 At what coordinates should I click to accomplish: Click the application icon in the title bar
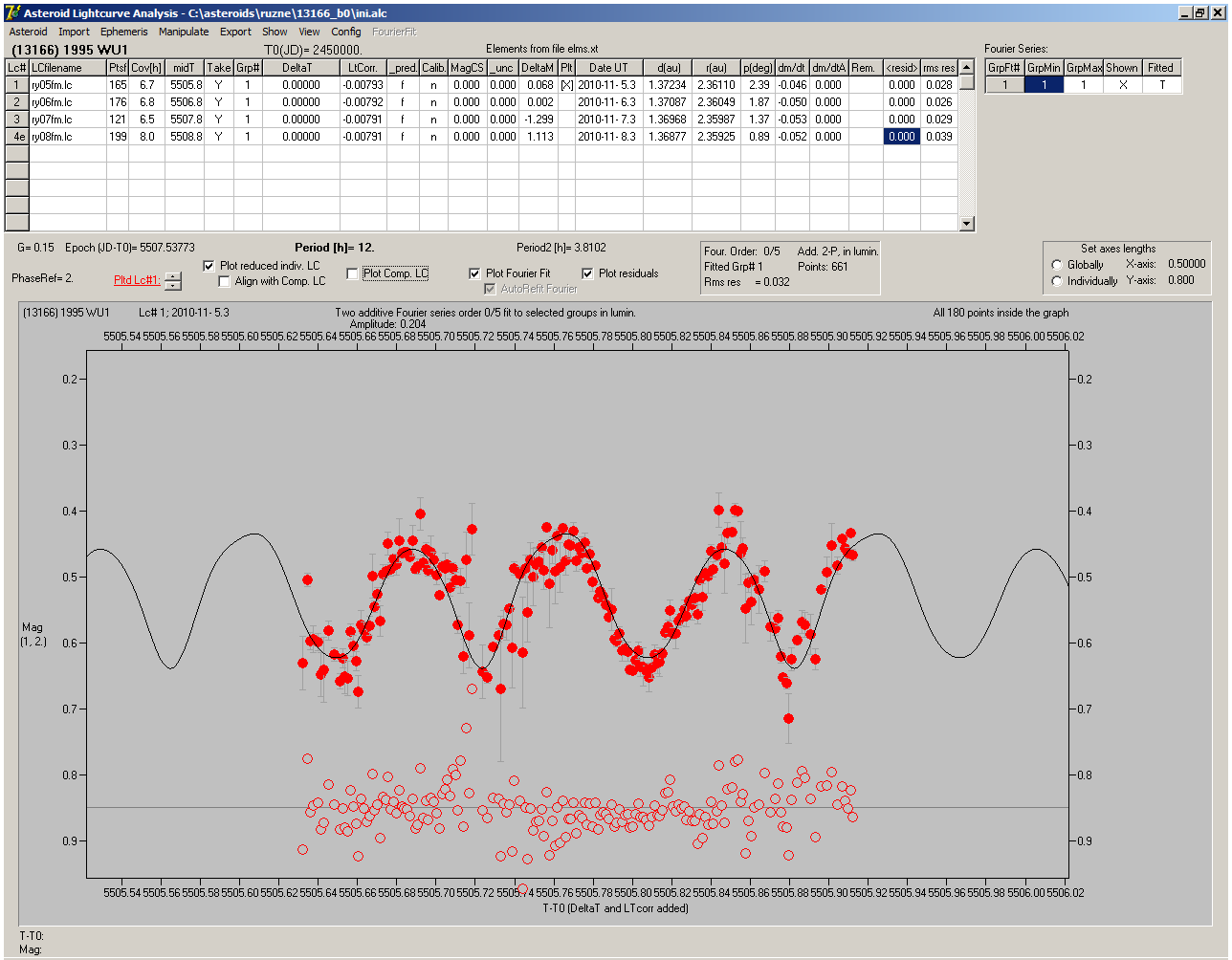pyautogui.click(x=12, y=12)
